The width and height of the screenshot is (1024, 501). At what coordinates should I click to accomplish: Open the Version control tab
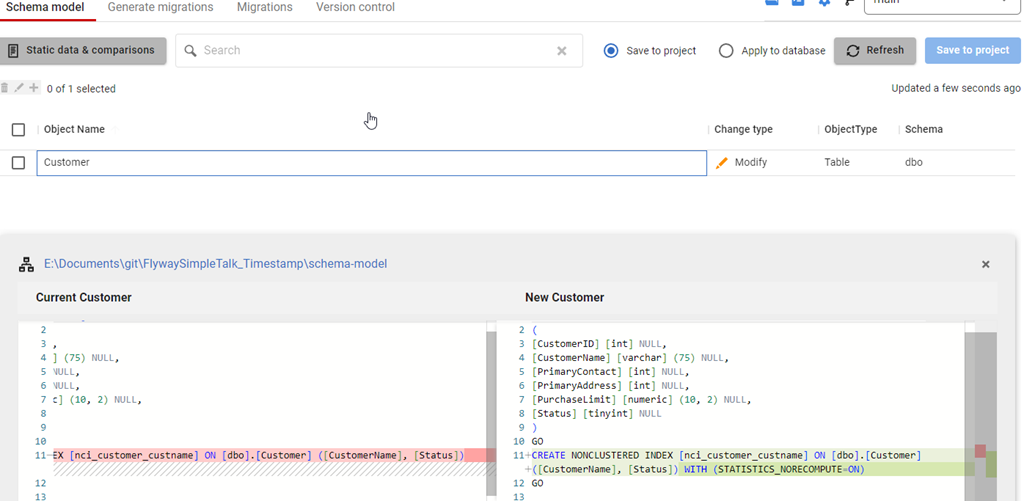coord(355,8)
